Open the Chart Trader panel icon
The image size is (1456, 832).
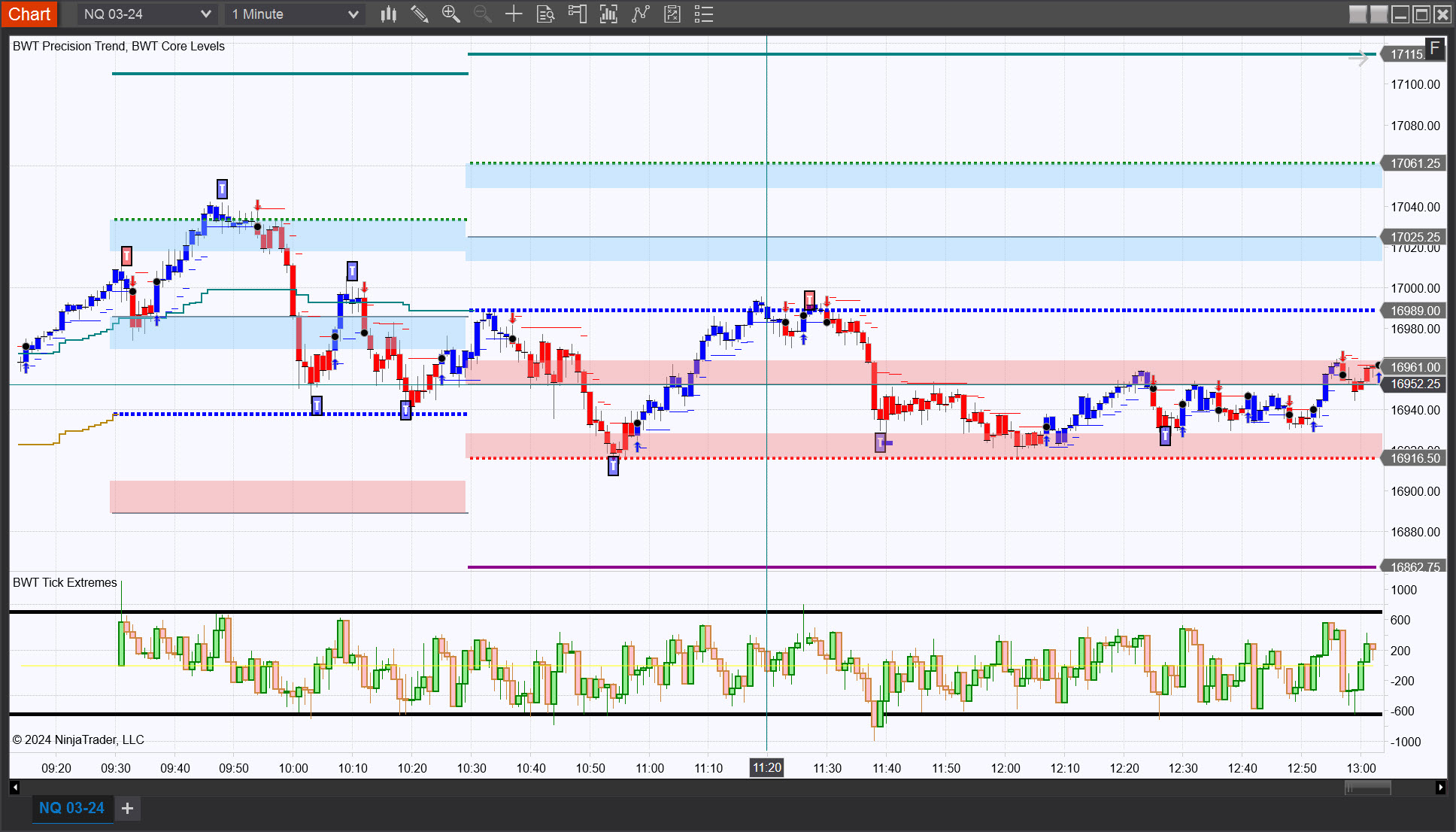(577, 14)
